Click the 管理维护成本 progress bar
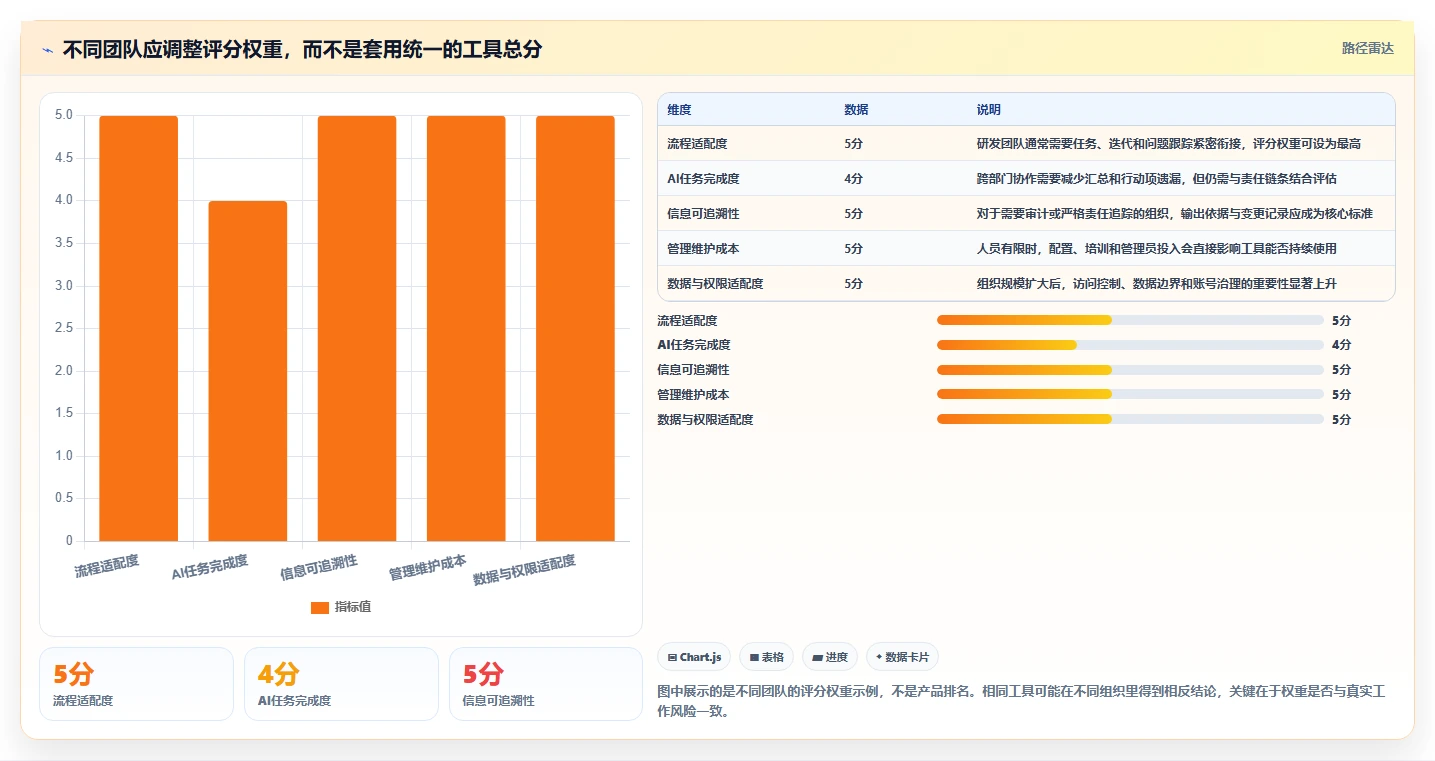Image resolution: width=1435 pixels, height=761 pixels. (1130, 394)
